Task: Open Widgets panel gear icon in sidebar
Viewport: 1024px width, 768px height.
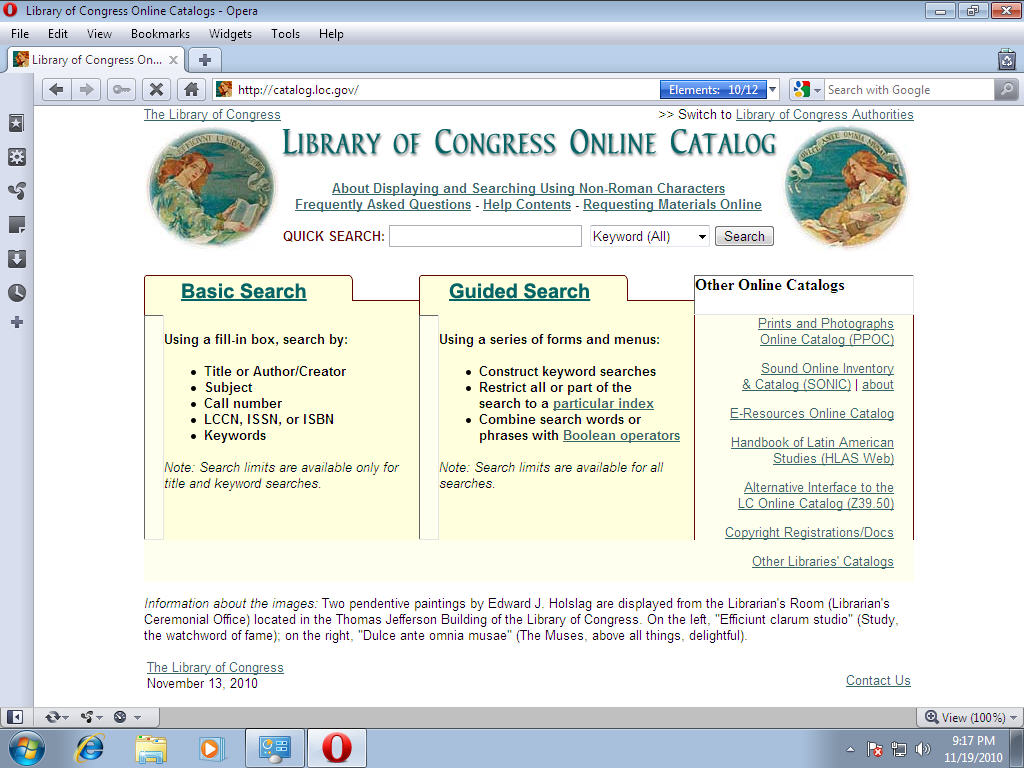Action: pyautogui.click(x=17, y=157)
